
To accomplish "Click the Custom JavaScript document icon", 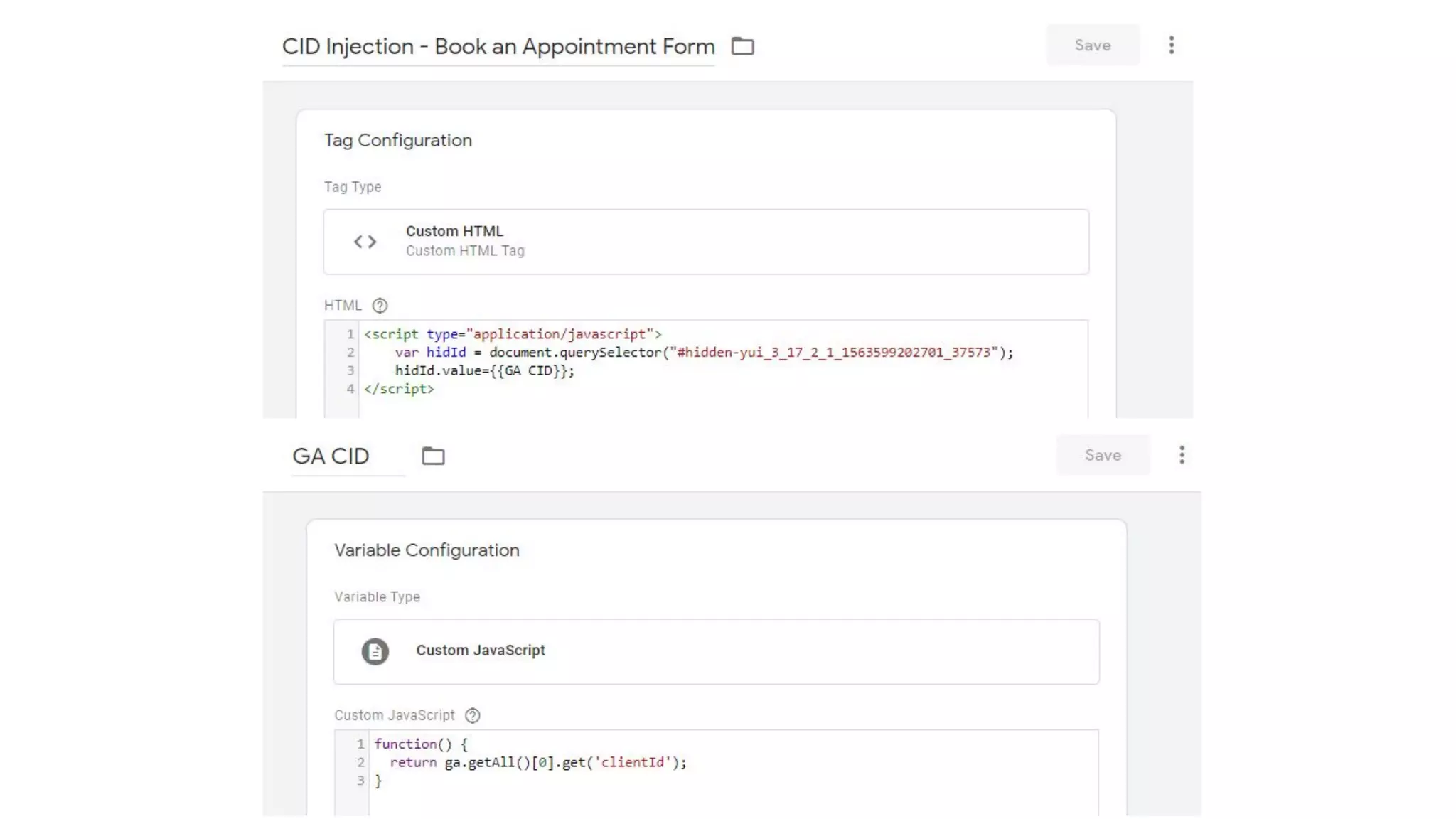I will (x=375, y=651).
